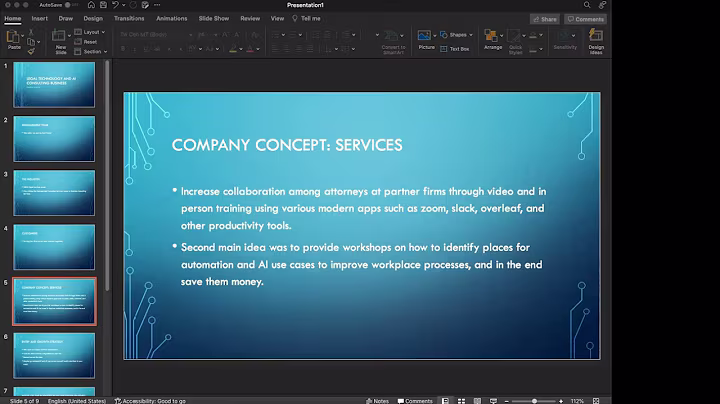Select slide 1 thumbnail
The height and width of the screenshot is (404, 720).
click(54, 84)
